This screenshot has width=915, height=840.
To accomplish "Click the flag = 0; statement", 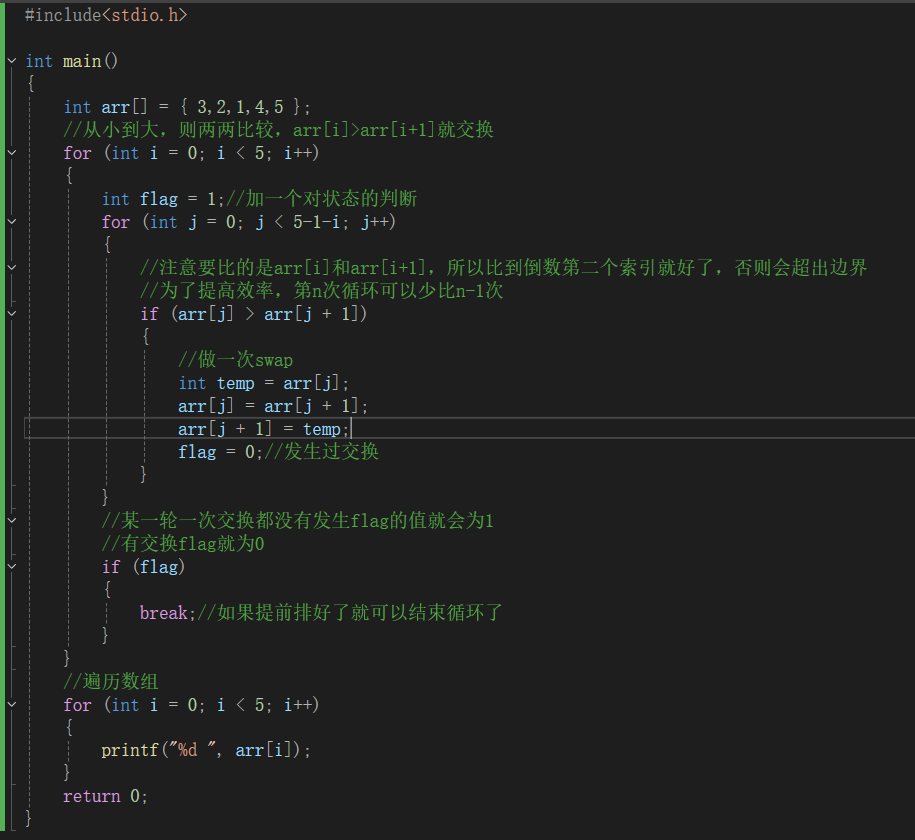I will click(x=221, y=452).
